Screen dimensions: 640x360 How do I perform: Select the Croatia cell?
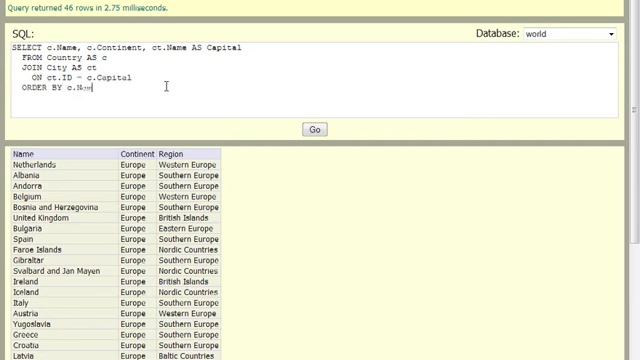[65, 345]
